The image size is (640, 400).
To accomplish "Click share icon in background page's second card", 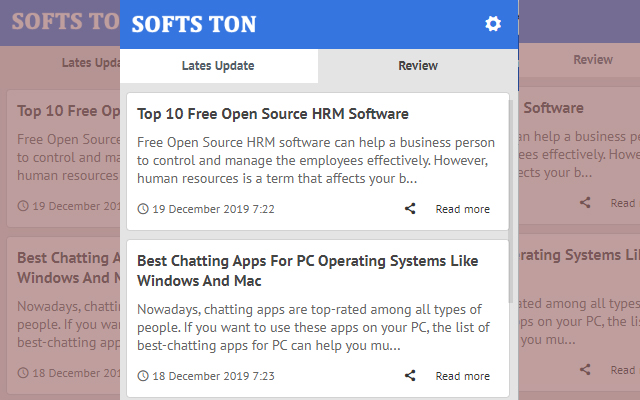I will 585,370.
